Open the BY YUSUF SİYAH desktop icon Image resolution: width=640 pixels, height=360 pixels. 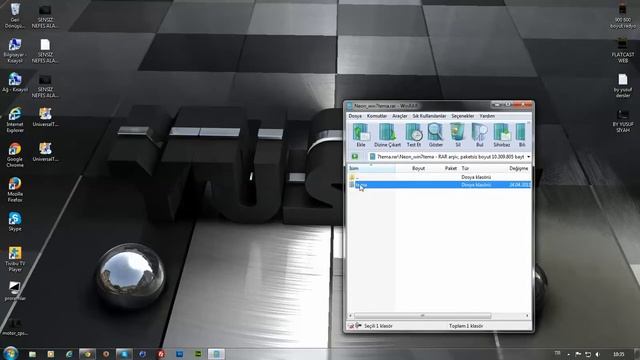tap(622, 120)
